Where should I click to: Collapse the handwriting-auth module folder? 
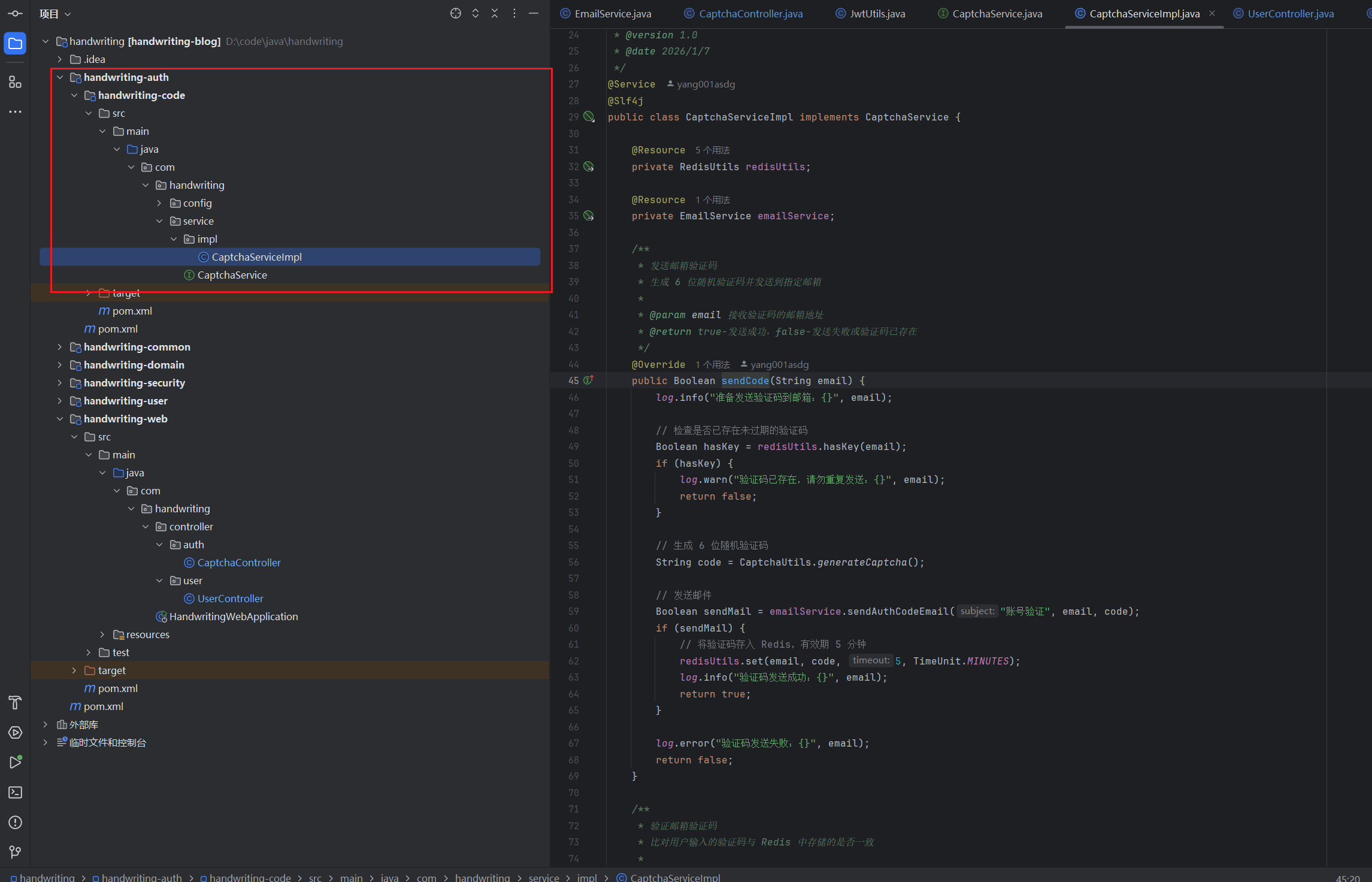pyautogui.click(x=60, y=77)
